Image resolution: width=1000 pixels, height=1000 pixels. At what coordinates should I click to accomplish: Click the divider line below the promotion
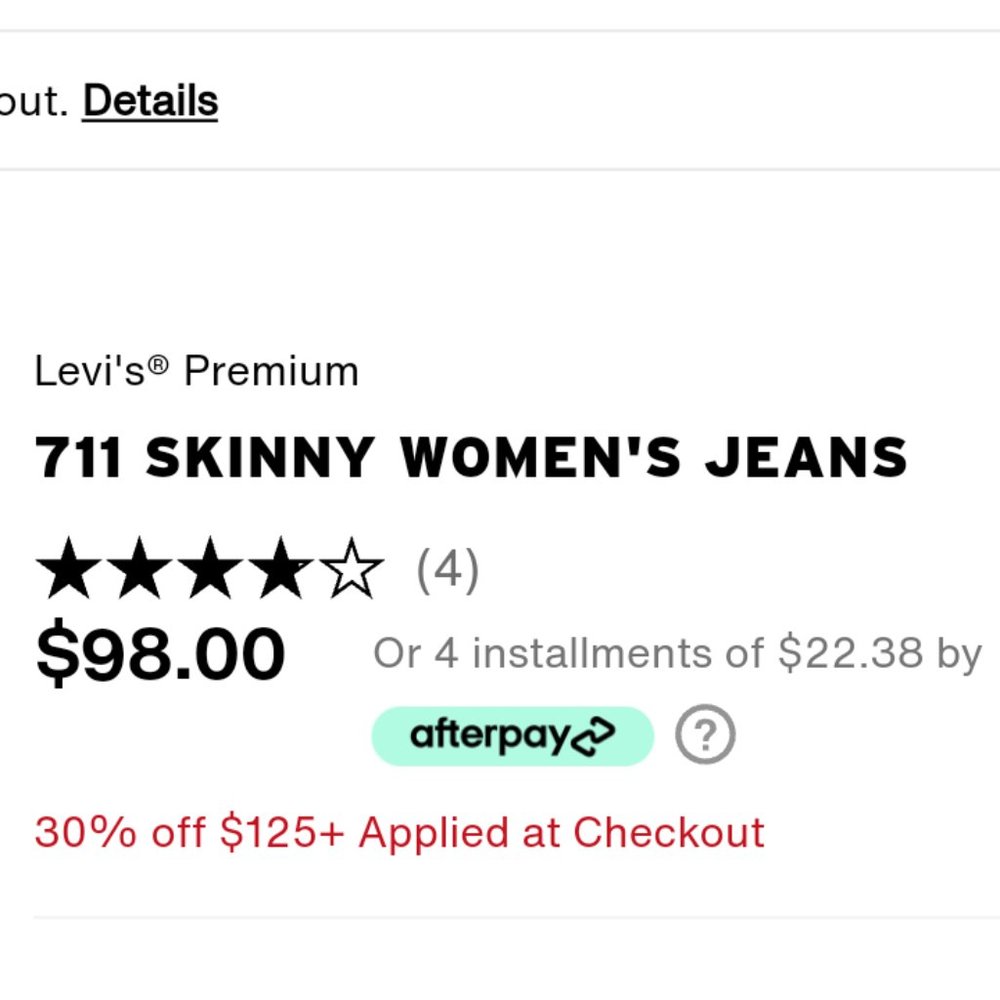click(500, 913)
